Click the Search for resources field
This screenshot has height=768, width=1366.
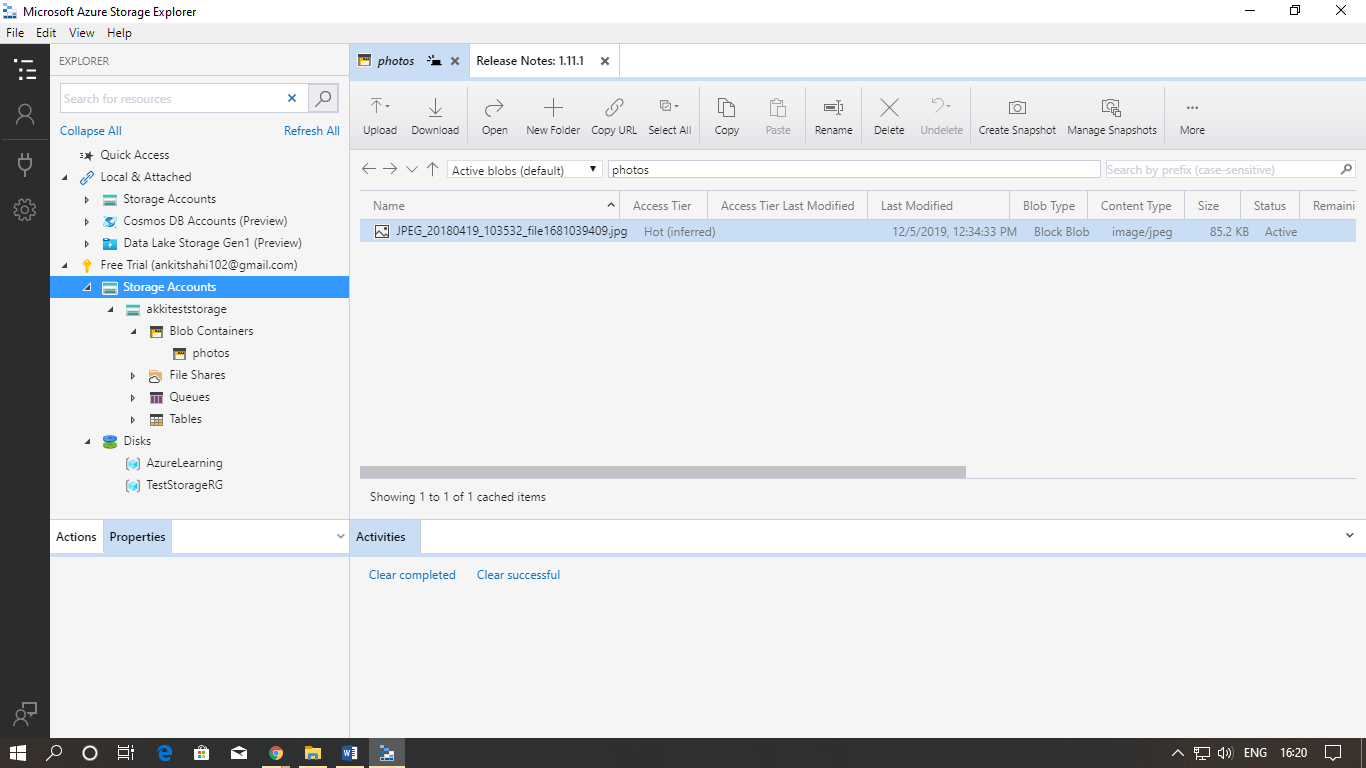point(172,98)
